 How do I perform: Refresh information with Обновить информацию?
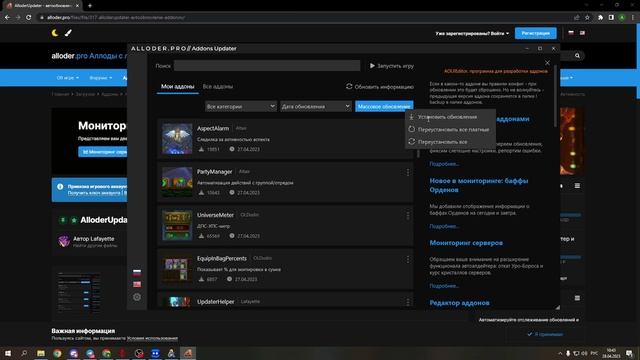(x=380, y=87)
